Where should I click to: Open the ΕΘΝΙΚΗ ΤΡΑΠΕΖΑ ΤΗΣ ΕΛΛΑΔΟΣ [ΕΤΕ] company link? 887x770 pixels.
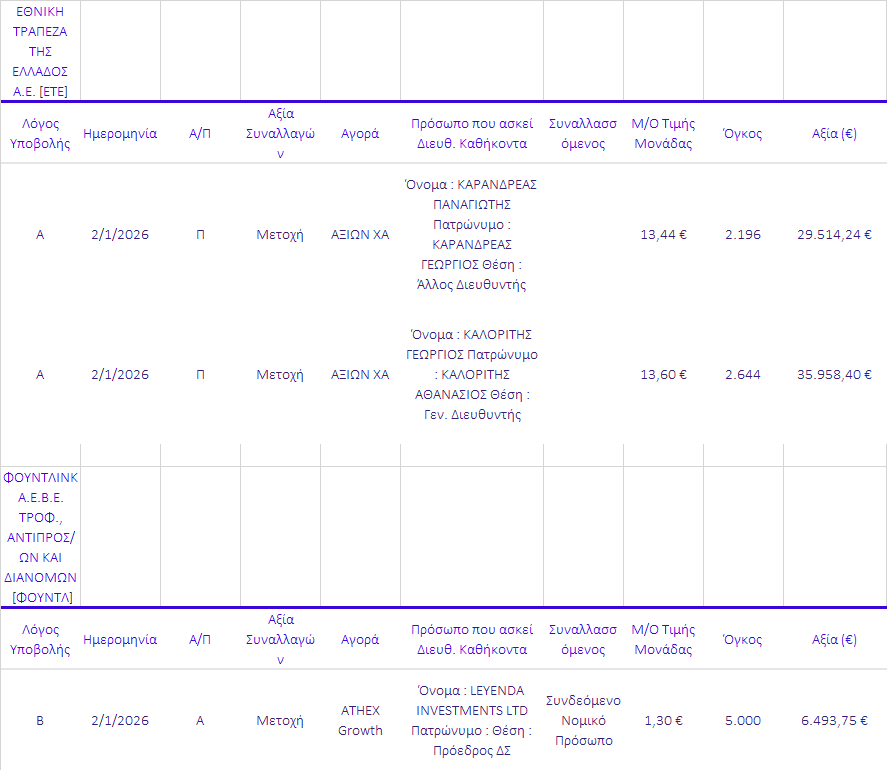pyautogui.click(x=40, y=51)
